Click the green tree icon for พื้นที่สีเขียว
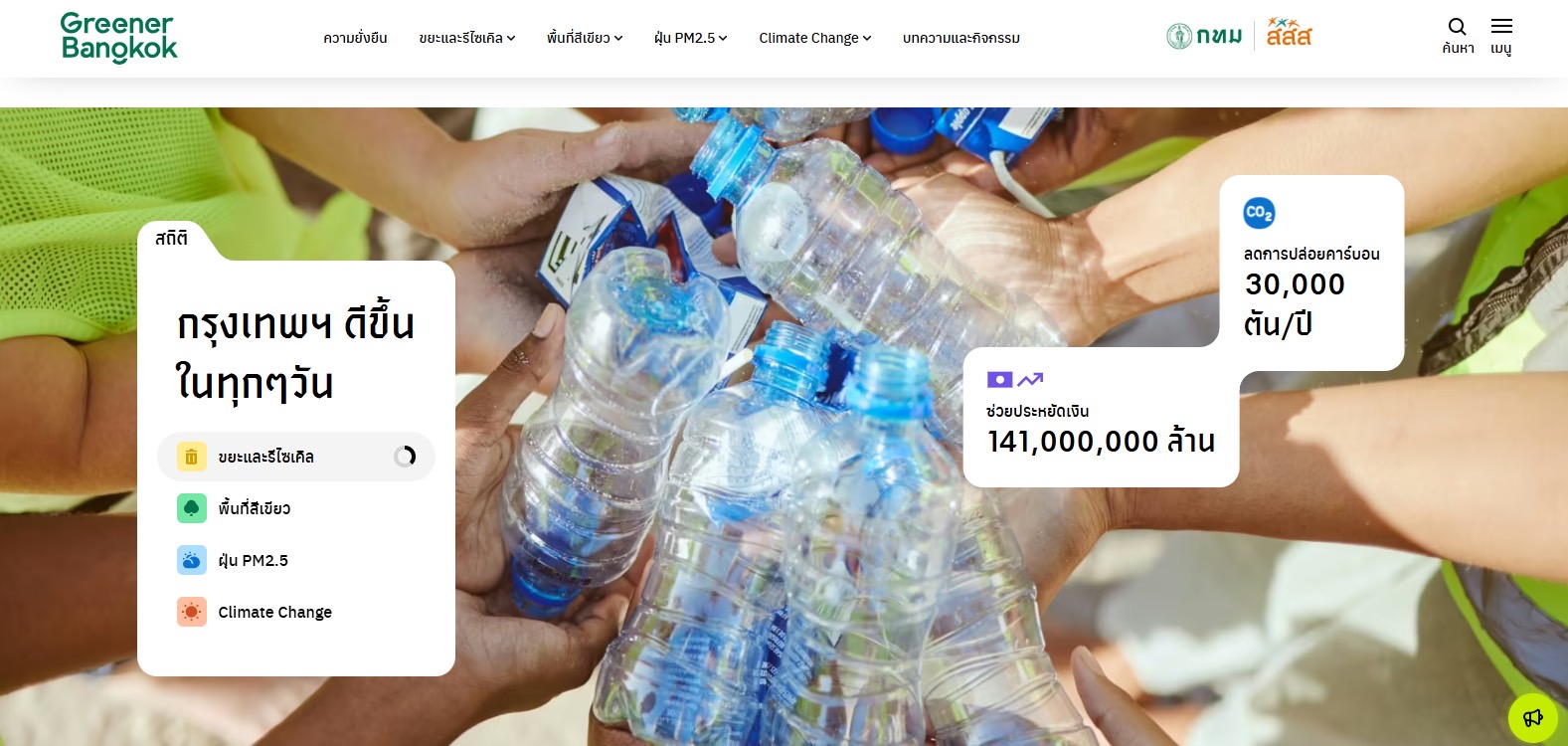The width and height of the screenshot is (1568, 746). pos(192,508)
